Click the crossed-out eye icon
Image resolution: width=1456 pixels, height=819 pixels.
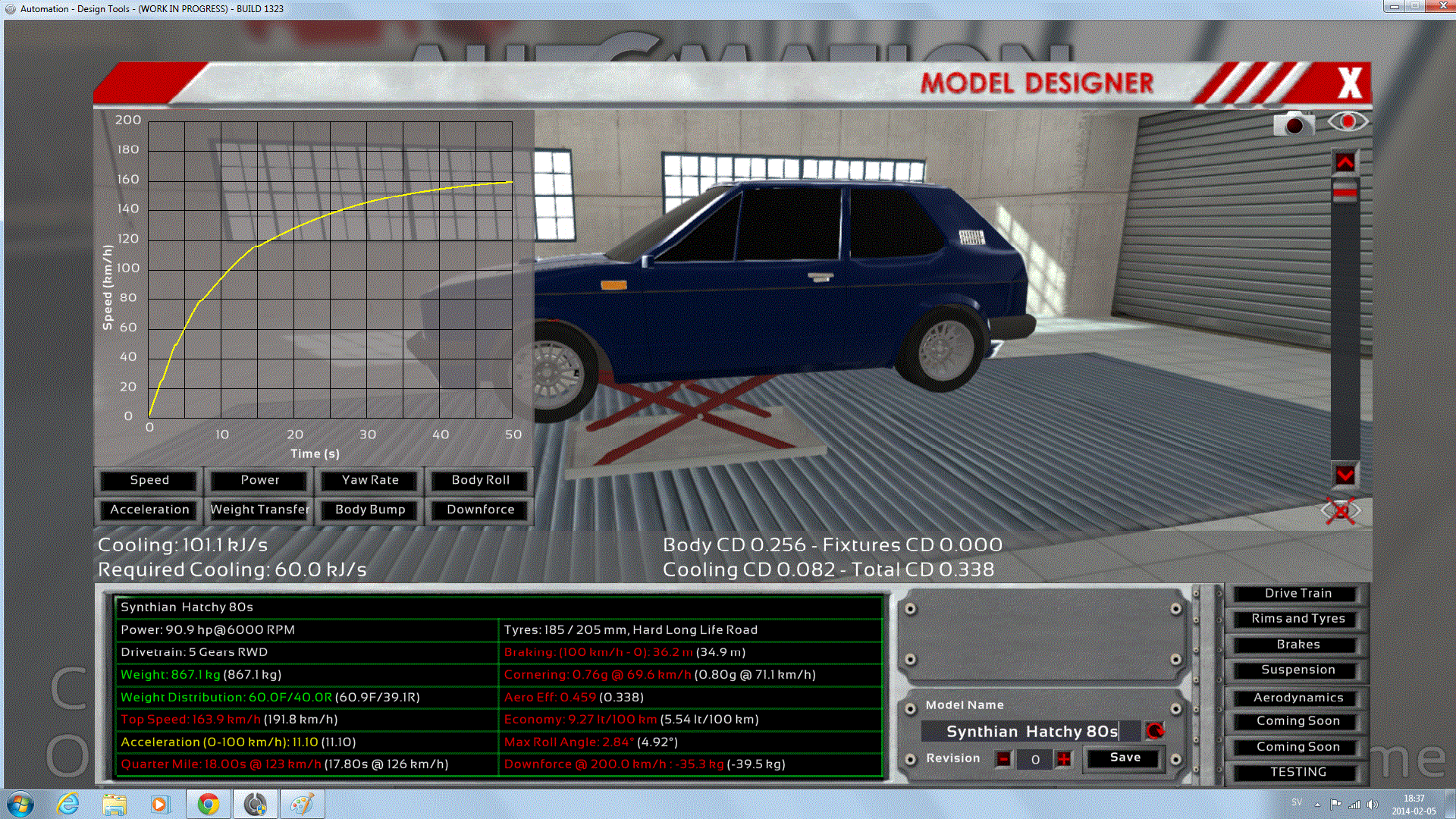[1341, 511]
